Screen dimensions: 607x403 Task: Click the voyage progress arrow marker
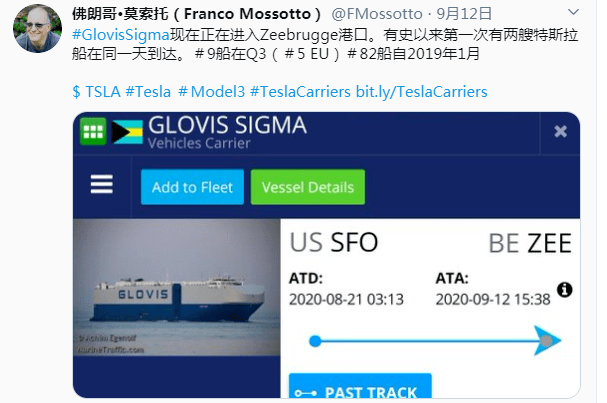(x=547, y=341)
